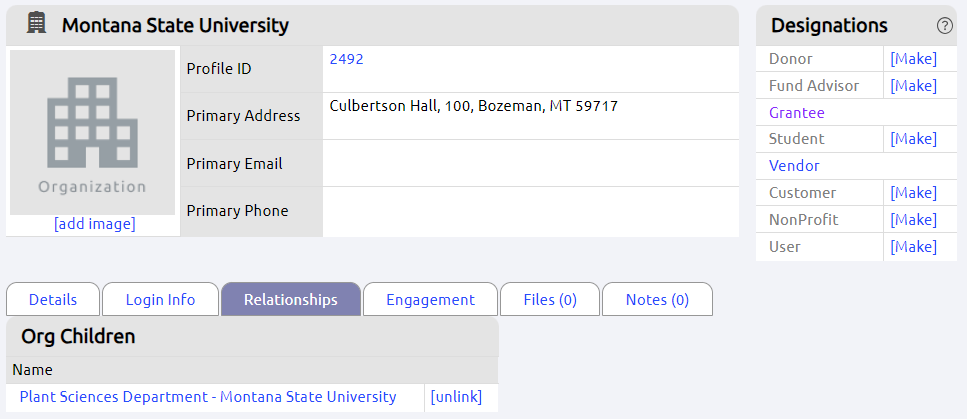Image resolution: width=967 pixels, height=419 pixels.
Task: Make this profile a Fund Advisor
Action: click(x=913, y=85)
